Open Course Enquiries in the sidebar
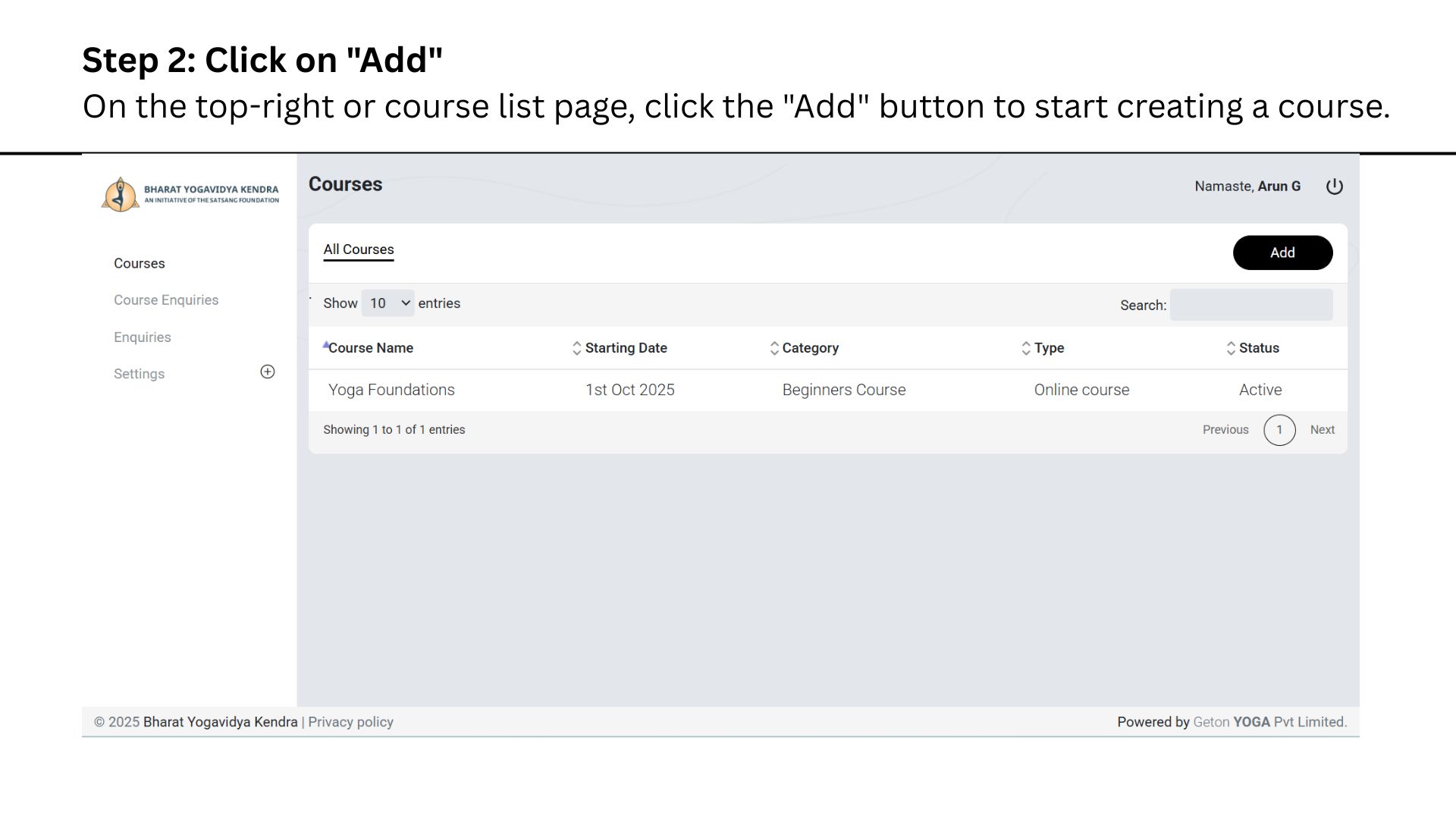This screenshot has width=1456, height=819. click(166, 300)
